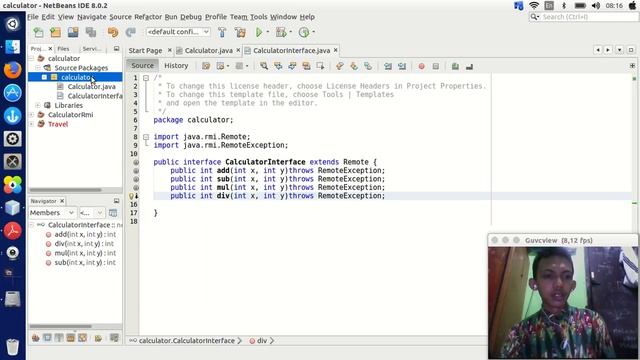Select Calculator.java in project tree

(91, 87)
